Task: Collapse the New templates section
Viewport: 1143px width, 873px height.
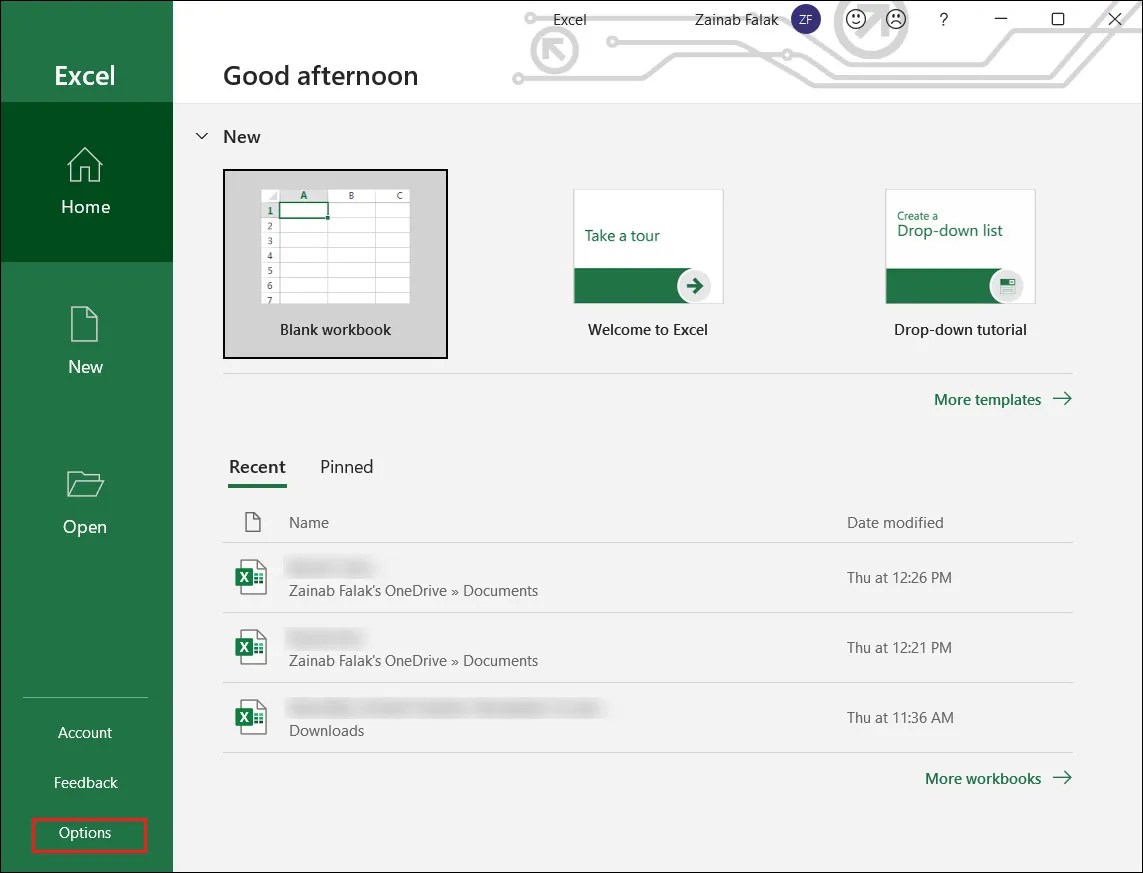Action: click(x=202, y=136)
